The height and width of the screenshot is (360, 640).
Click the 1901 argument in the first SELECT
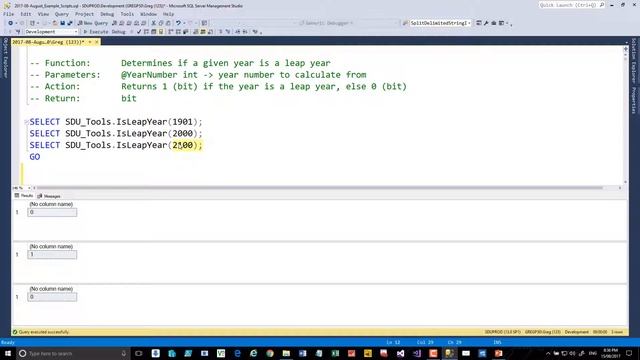coord(182,122)
